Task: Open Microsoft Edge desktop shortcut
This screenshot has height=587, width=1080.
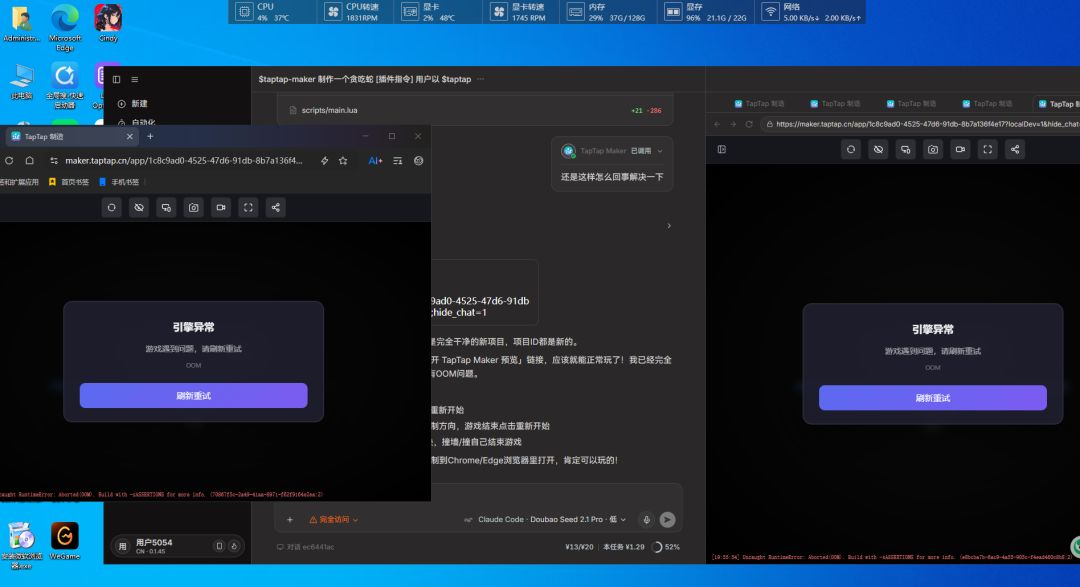Action: tap(65, 28)
